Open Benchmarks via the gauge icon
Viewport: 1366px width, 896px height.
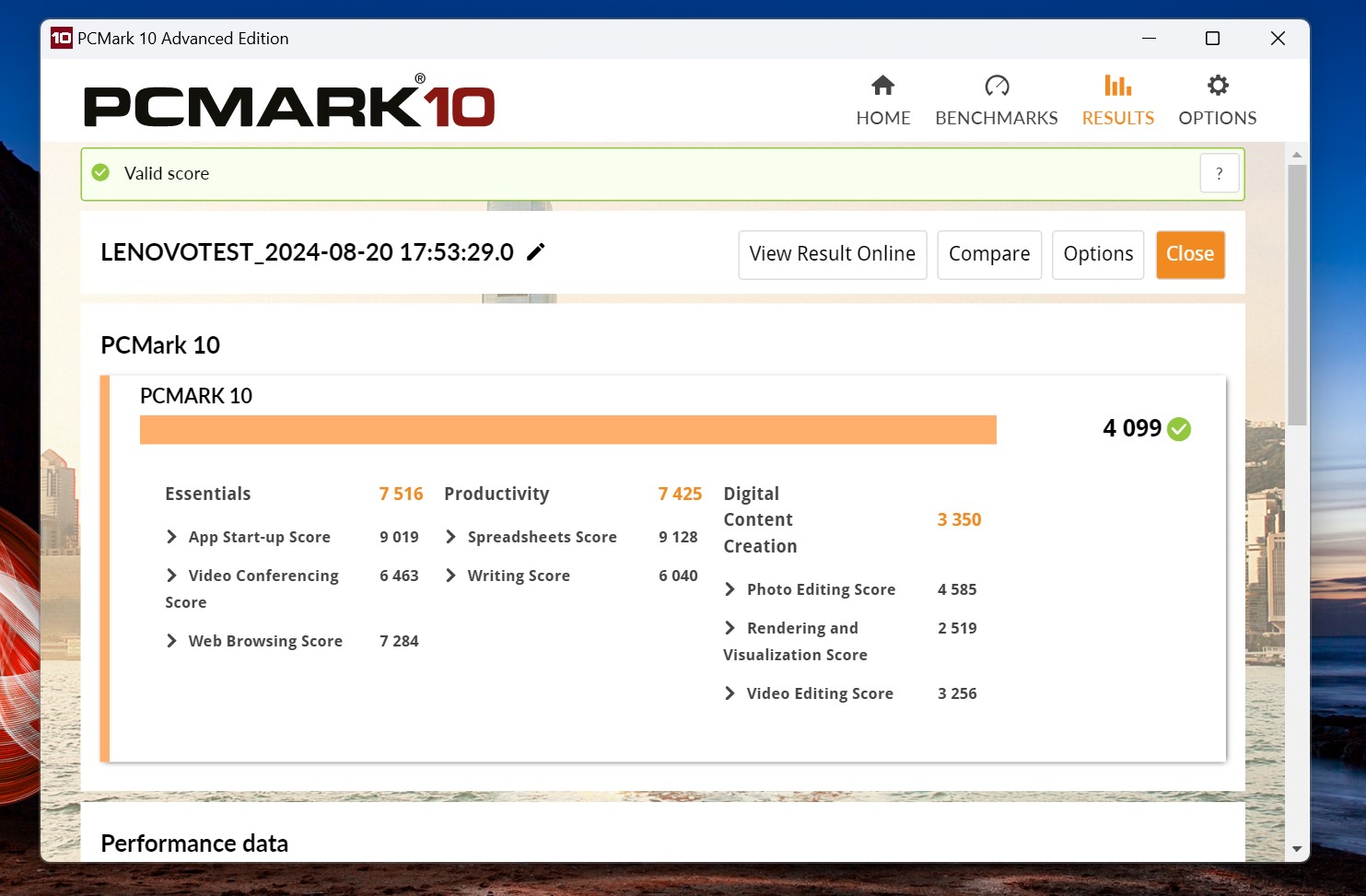[996, 86]
